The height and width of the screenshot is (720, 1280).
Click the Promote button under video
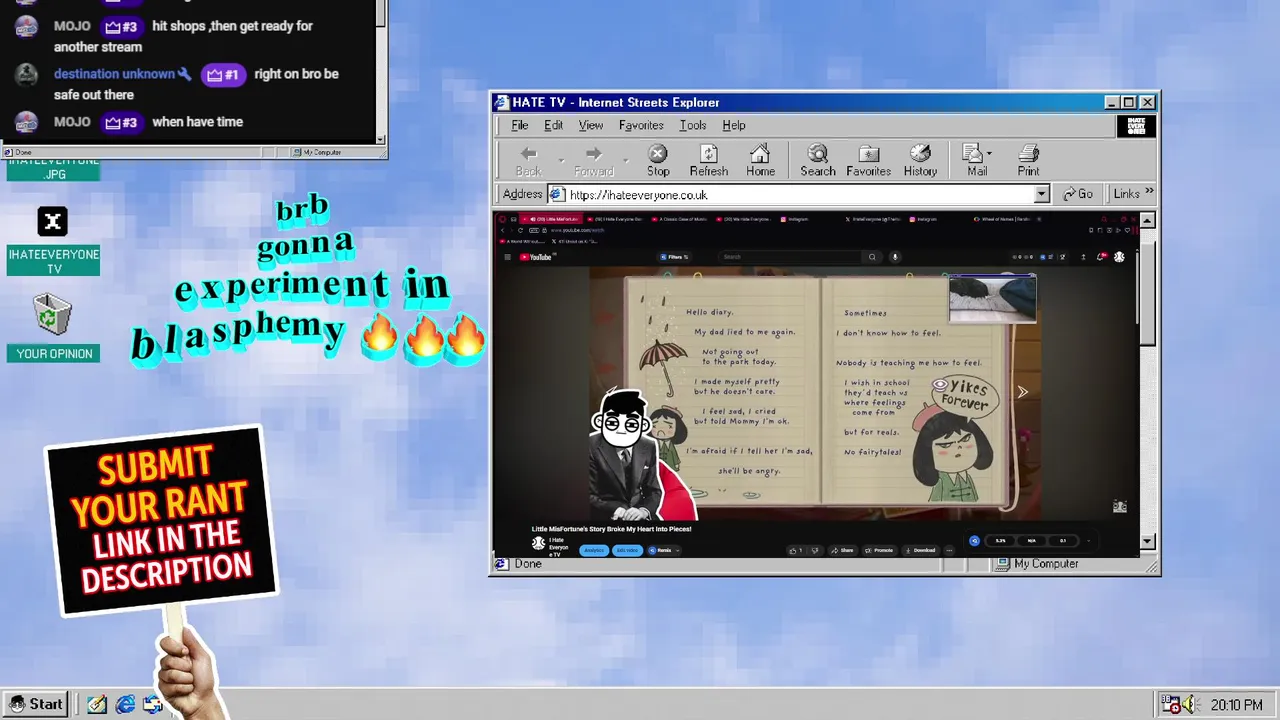coord(880,550)
